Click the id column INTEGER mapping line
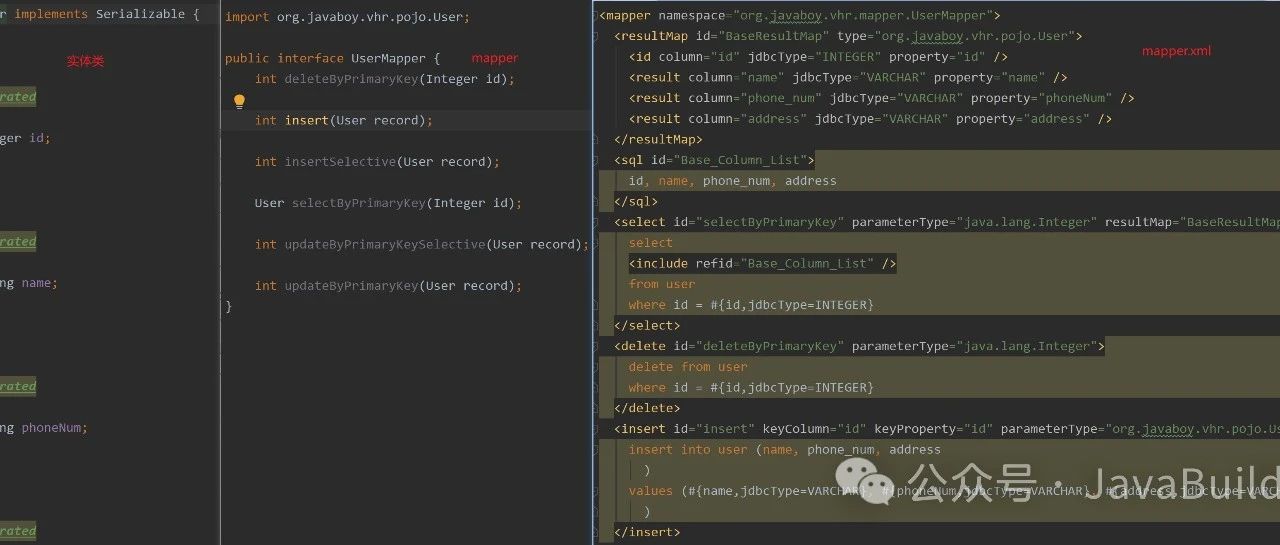The width and height of the screenshot is (1280, 545). point(818,57)
